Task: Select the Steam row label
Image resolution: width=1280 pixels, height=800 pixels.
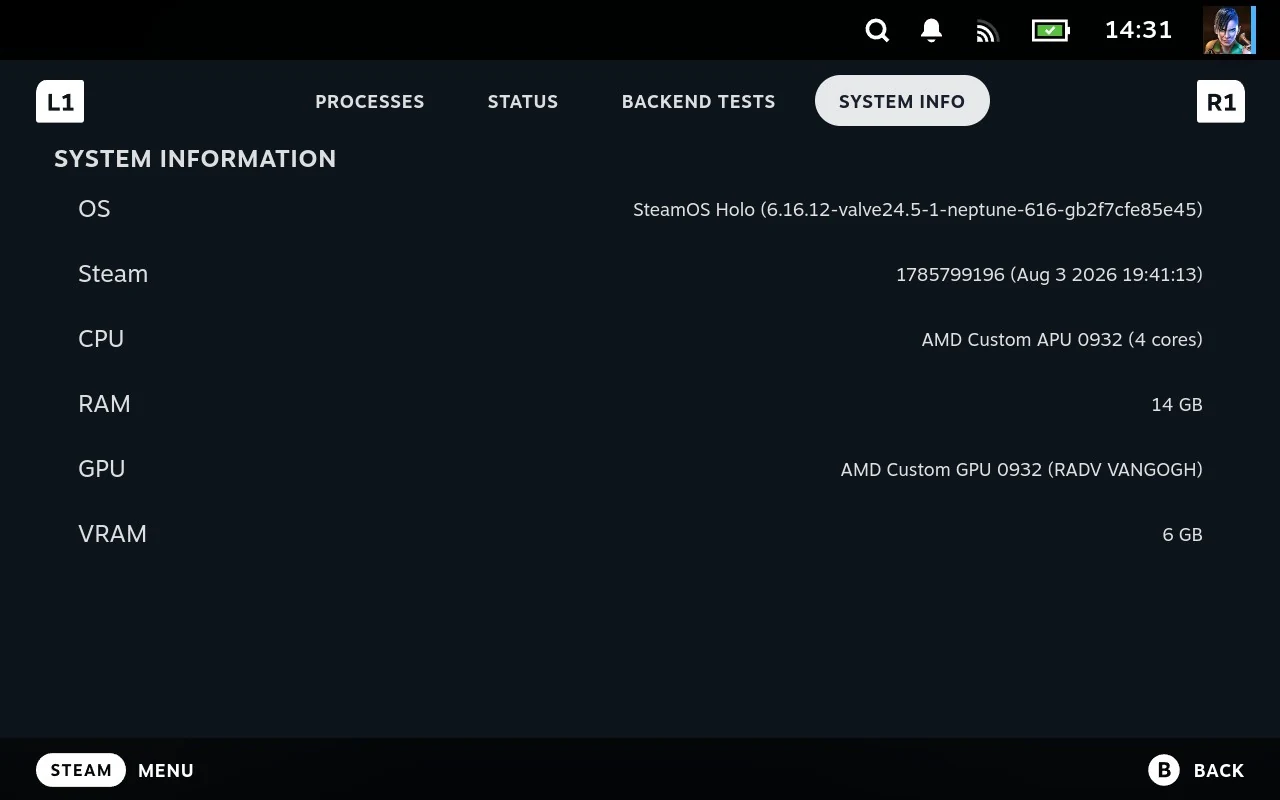Action: pyautogui.click(x=113, y=274)
